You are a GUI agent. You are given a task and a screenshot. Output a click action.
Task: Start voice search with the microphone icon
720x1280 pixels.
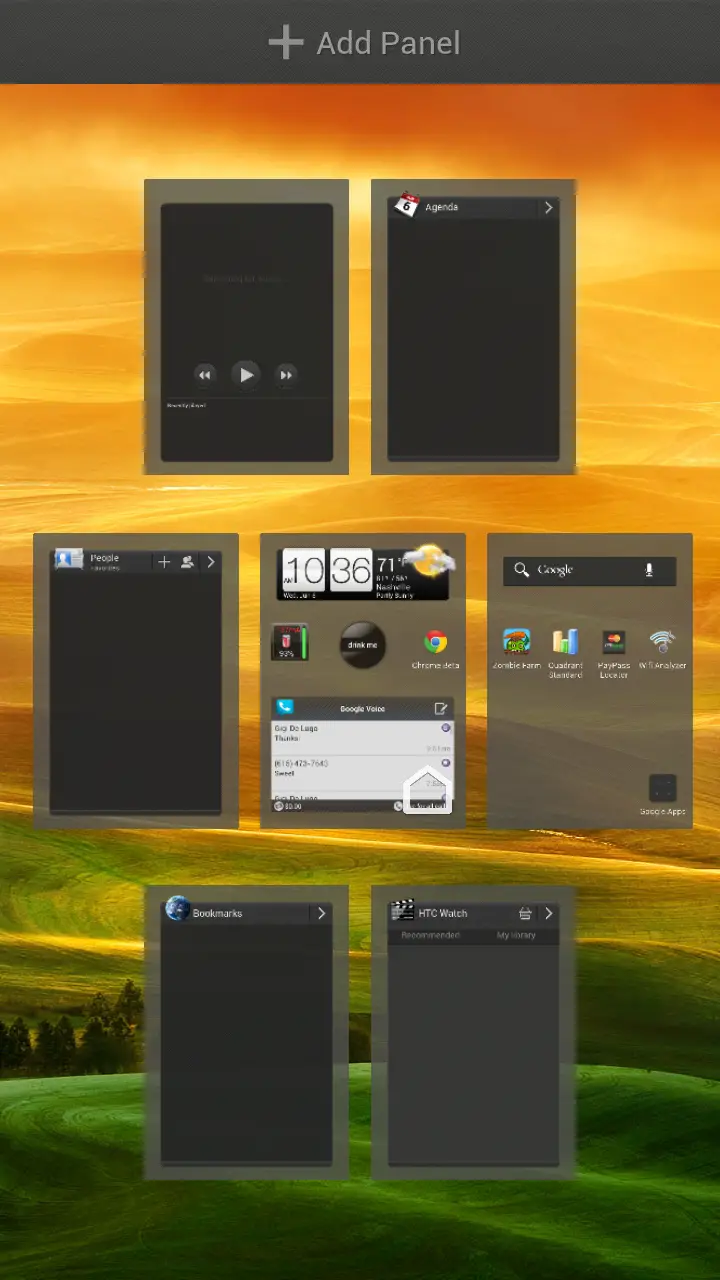click(649, 570)
